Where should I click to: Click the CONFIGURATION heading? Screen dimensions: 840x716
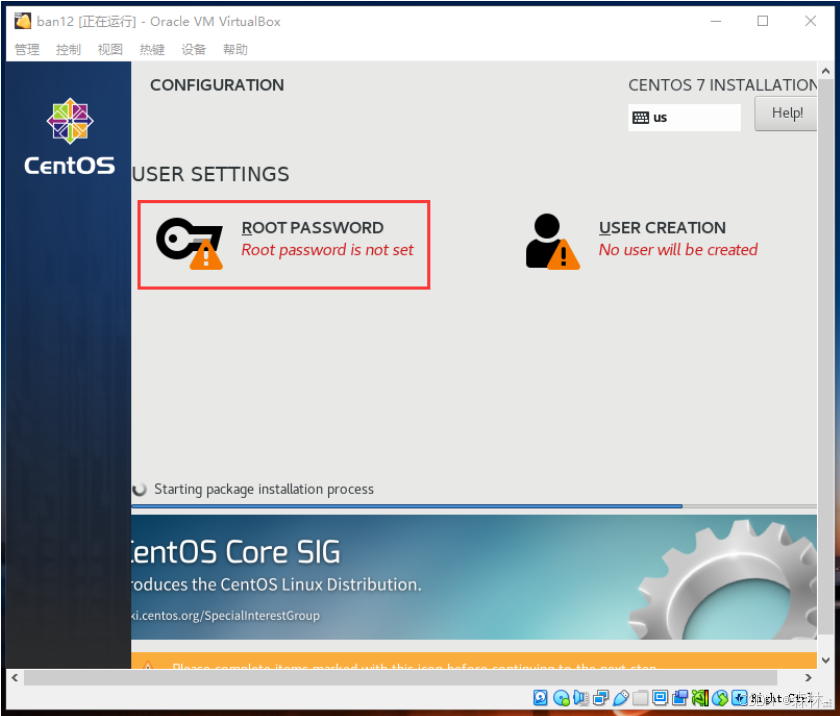(217, 85)
